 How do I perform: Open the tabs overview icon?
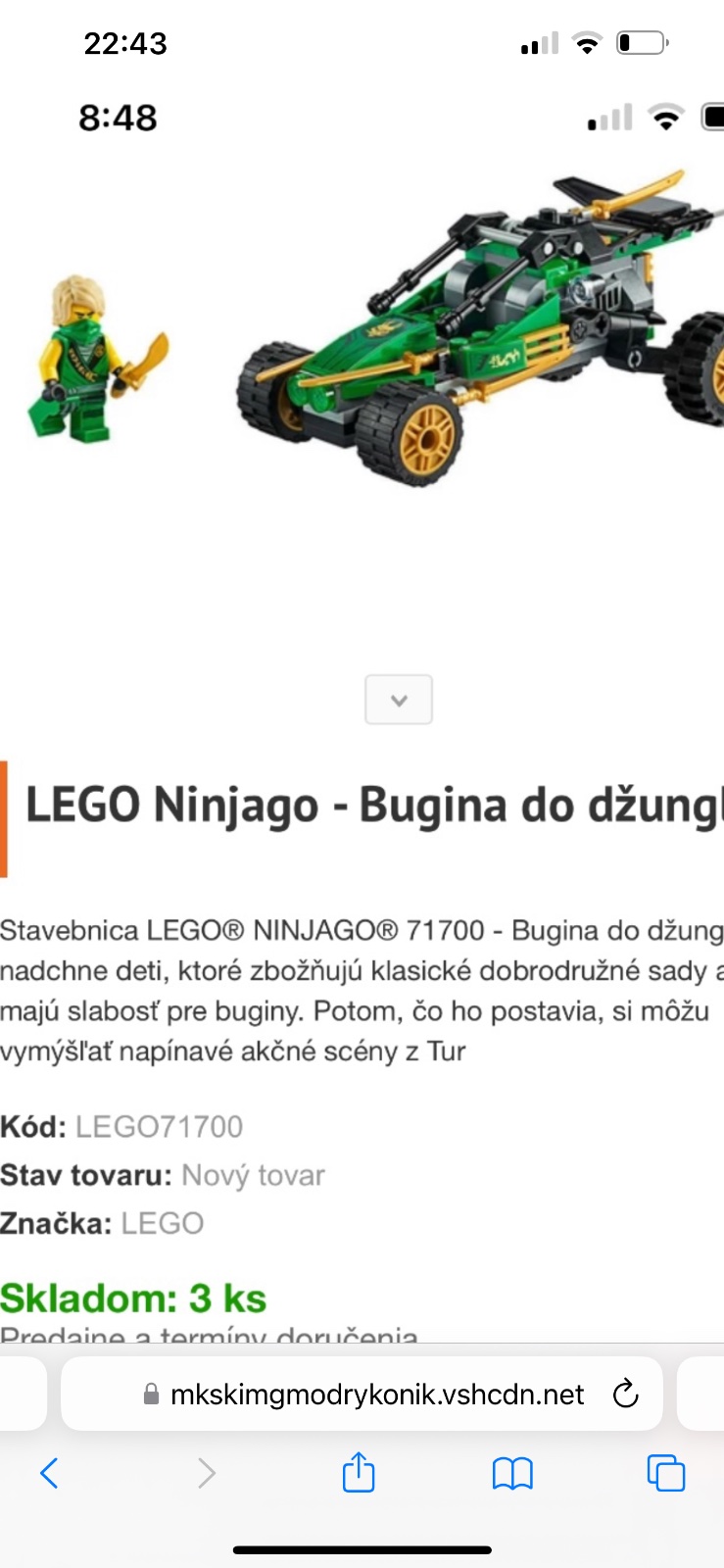pyautogui.click(x=666, y=1473)
